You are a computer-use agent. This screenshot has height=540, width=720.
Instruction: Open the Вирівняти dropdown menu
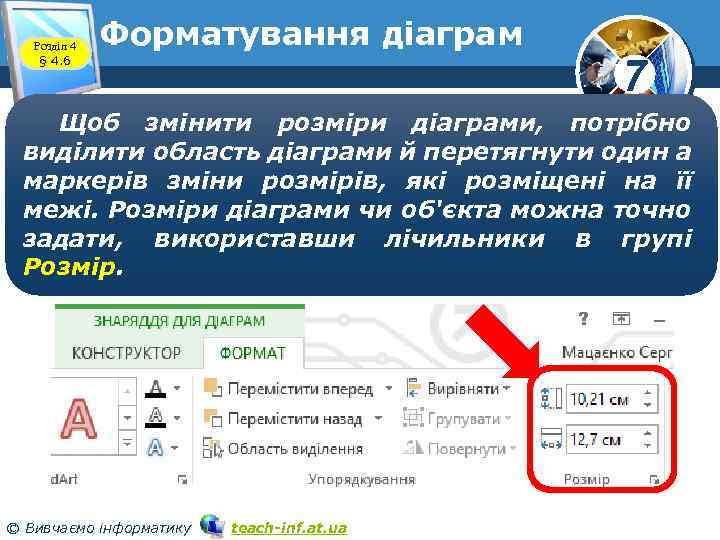pyautogui.click(x=507, y=388)
